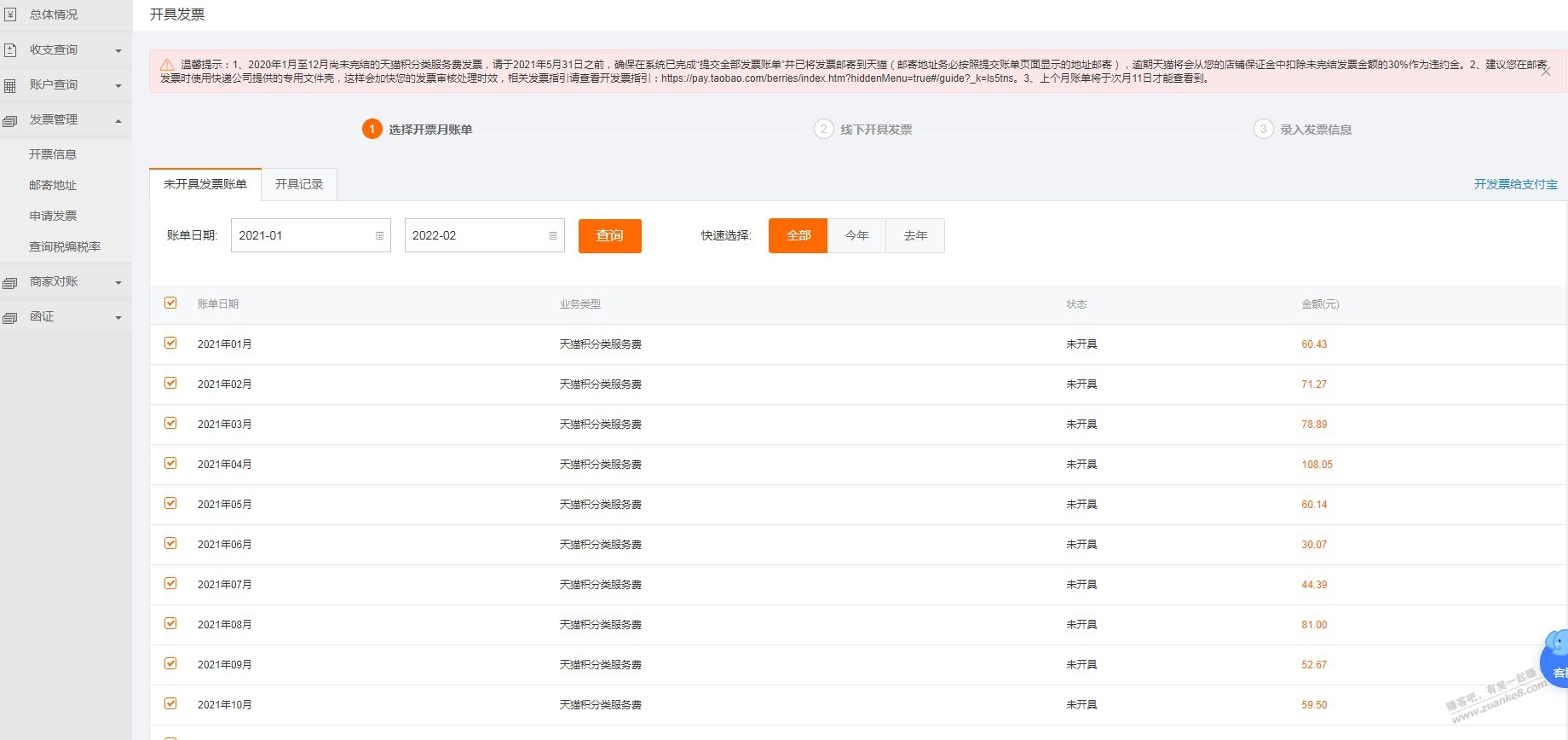Click the 业务类型 column header
Viewport: 1568px width, 740px height.
click(x=580, y=304)
